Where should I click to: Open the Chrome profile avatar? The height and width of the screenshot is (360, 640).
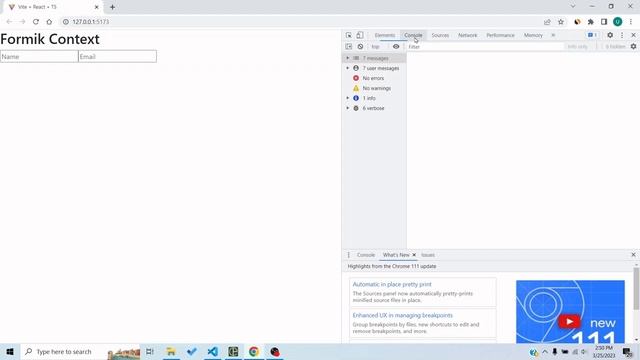(618, 22)
